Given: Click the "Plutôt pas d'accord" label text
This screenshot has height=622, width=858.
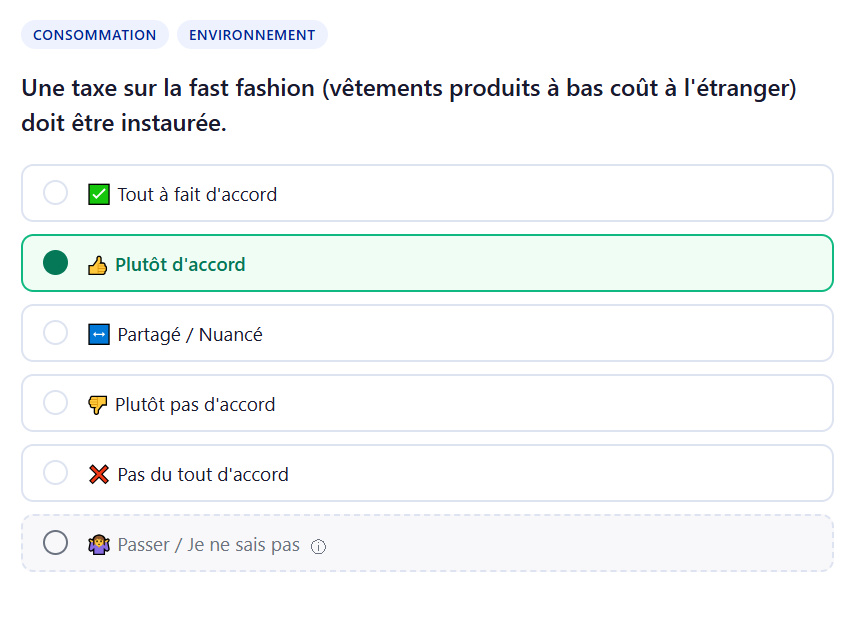Looking at the screenshot, I should point(195,405).
